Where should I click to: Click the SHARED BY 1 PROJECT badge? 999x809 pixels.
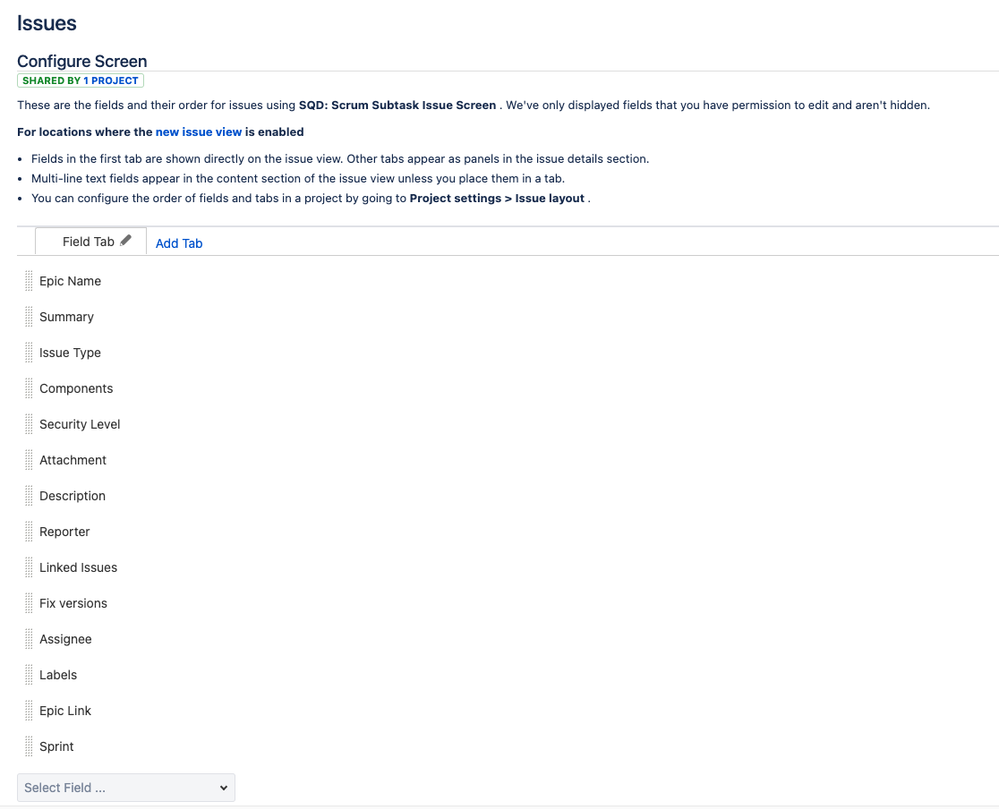80,80
